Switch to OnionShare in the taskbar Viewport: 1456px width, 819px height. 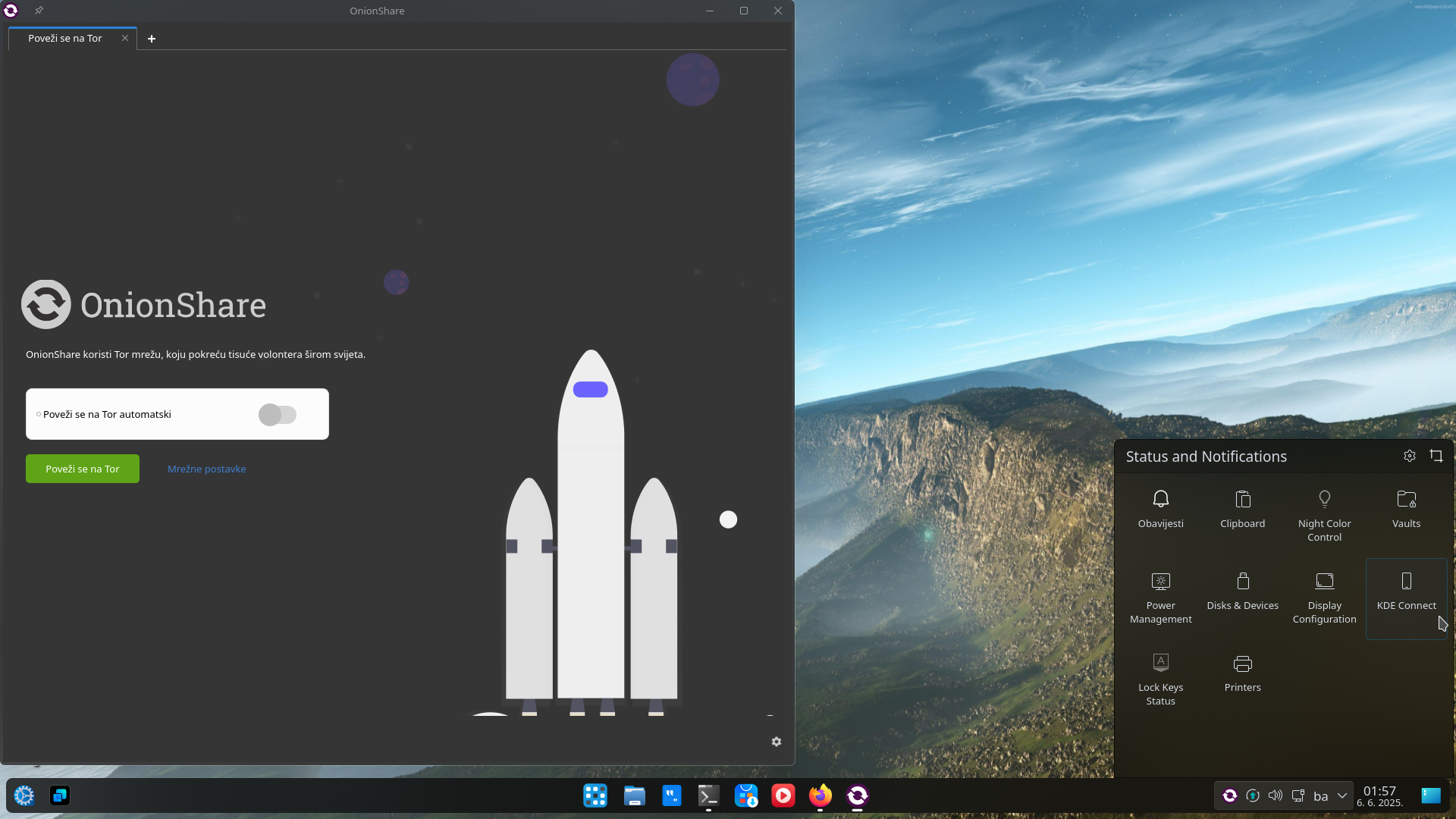pos(858,795)
